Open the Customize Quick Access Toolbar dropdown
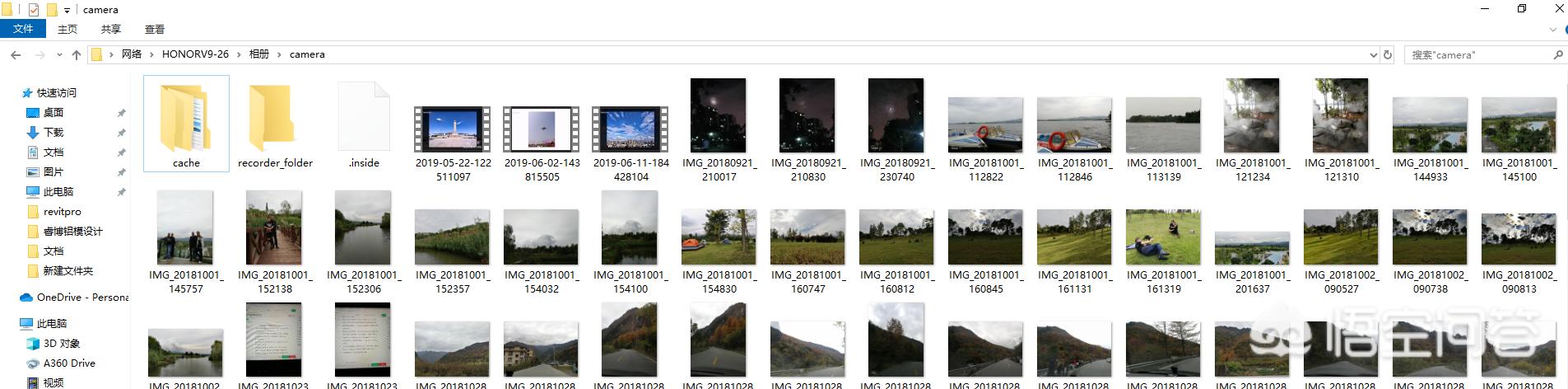Image resolution: width=1568 pixels, height=389 pixels. coord(67,10)
